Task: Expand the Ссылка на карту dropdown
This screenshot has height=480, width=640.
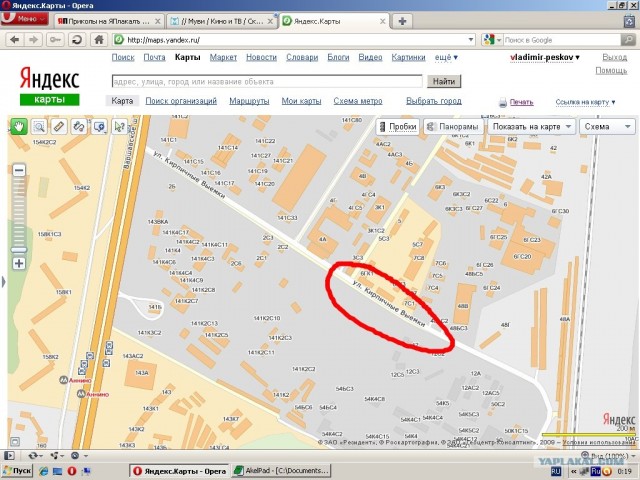Action: coord(585,102)
